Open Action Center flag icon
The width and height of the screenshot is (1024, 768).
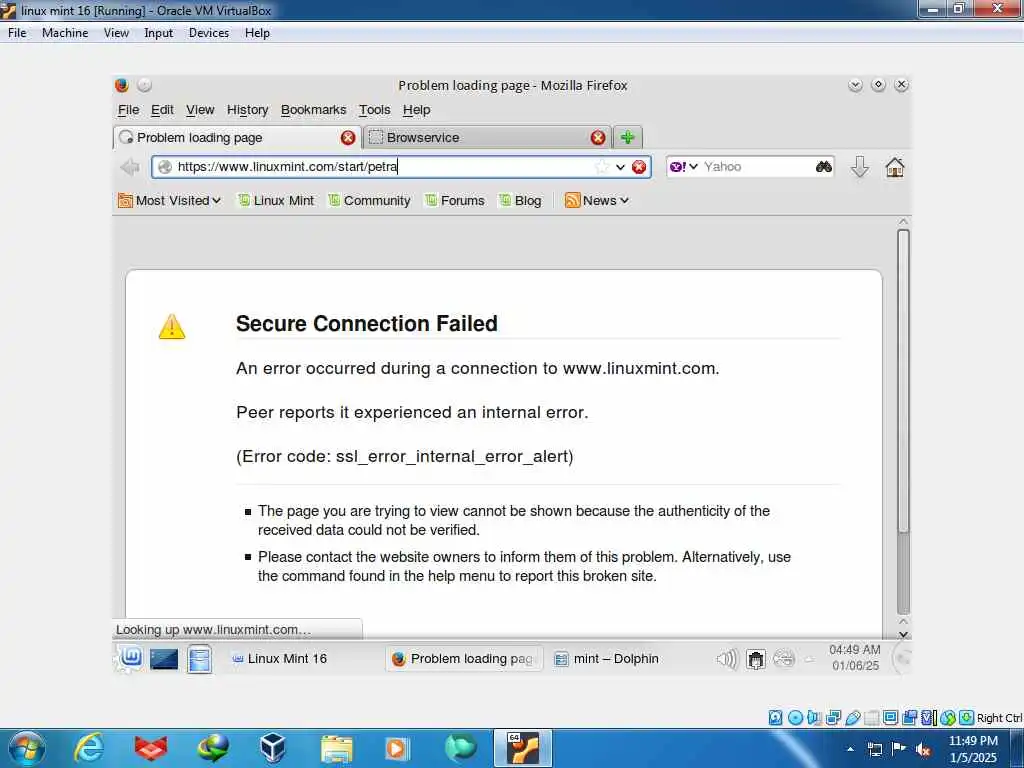(899, 749)
